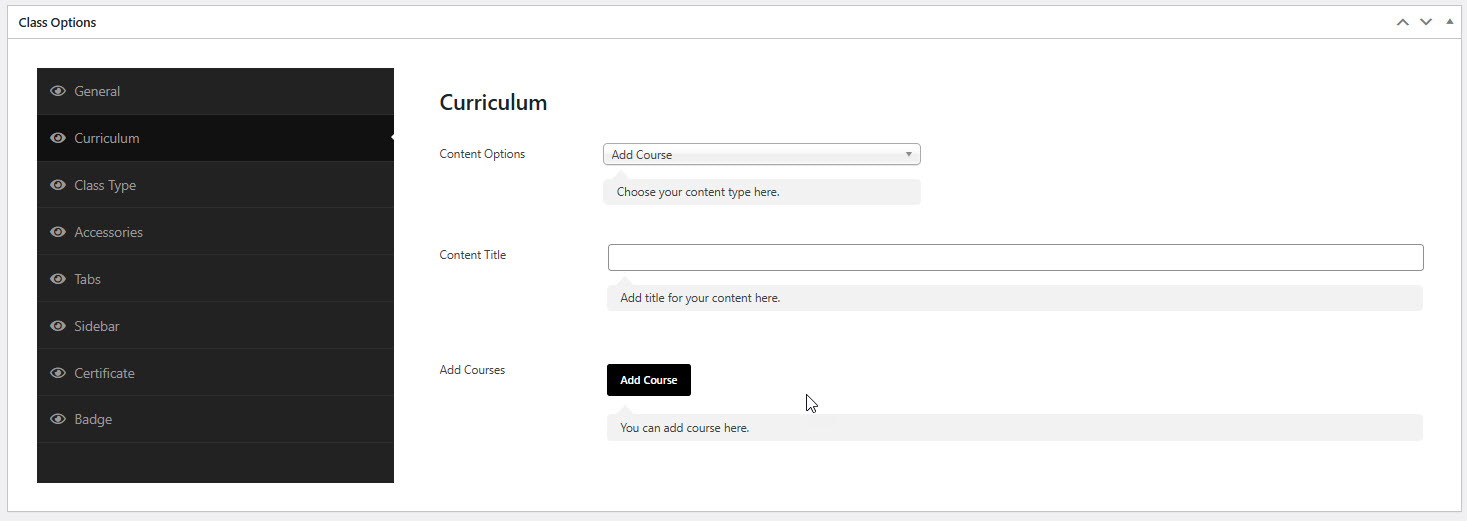Switch to the Class Type tab
Image resolution: width=1467 pixels, height=521 pixels.
pyautogui.click(x=105, y=185)
